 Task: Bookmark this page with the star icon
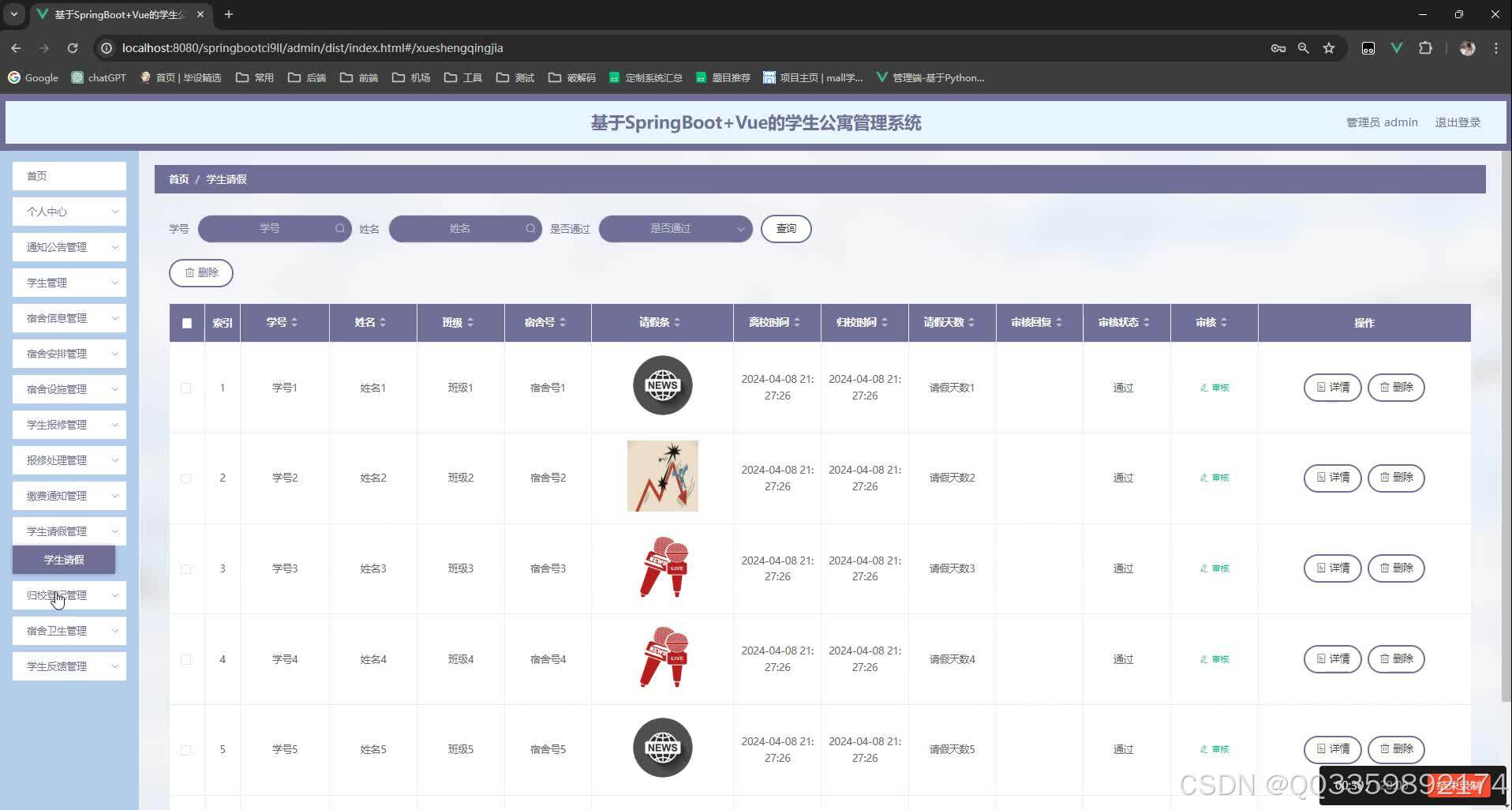tap(1329, 48)
